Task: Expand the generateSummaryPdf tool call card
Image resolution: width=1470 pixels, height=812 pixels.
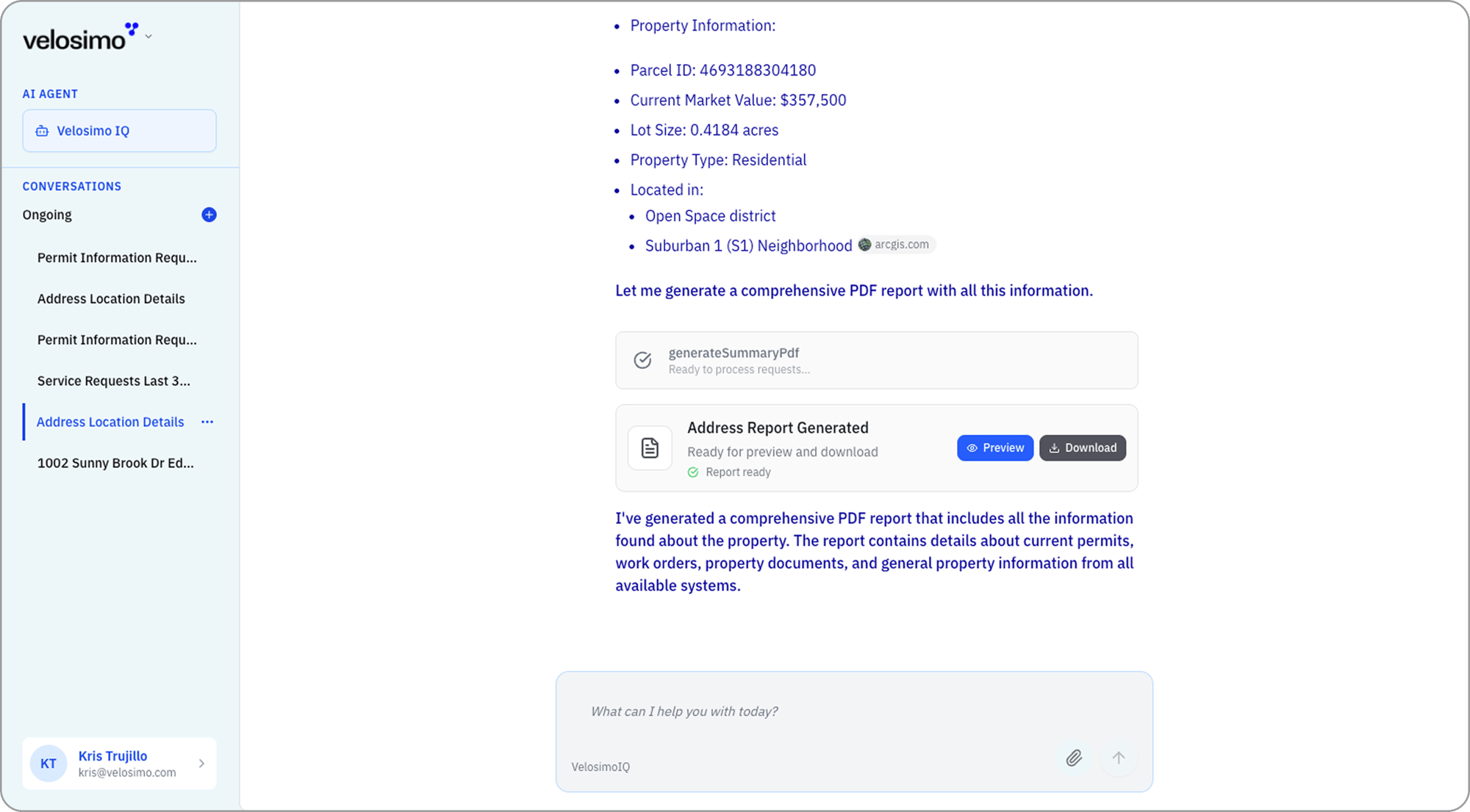Action: (x=876, y=360)
